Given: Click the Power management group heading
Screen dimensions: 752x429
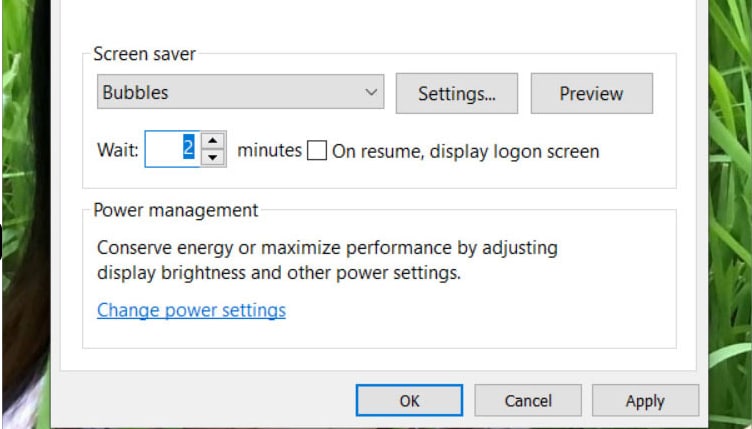Looking at the screenshot, I should (x=175, y=210).
